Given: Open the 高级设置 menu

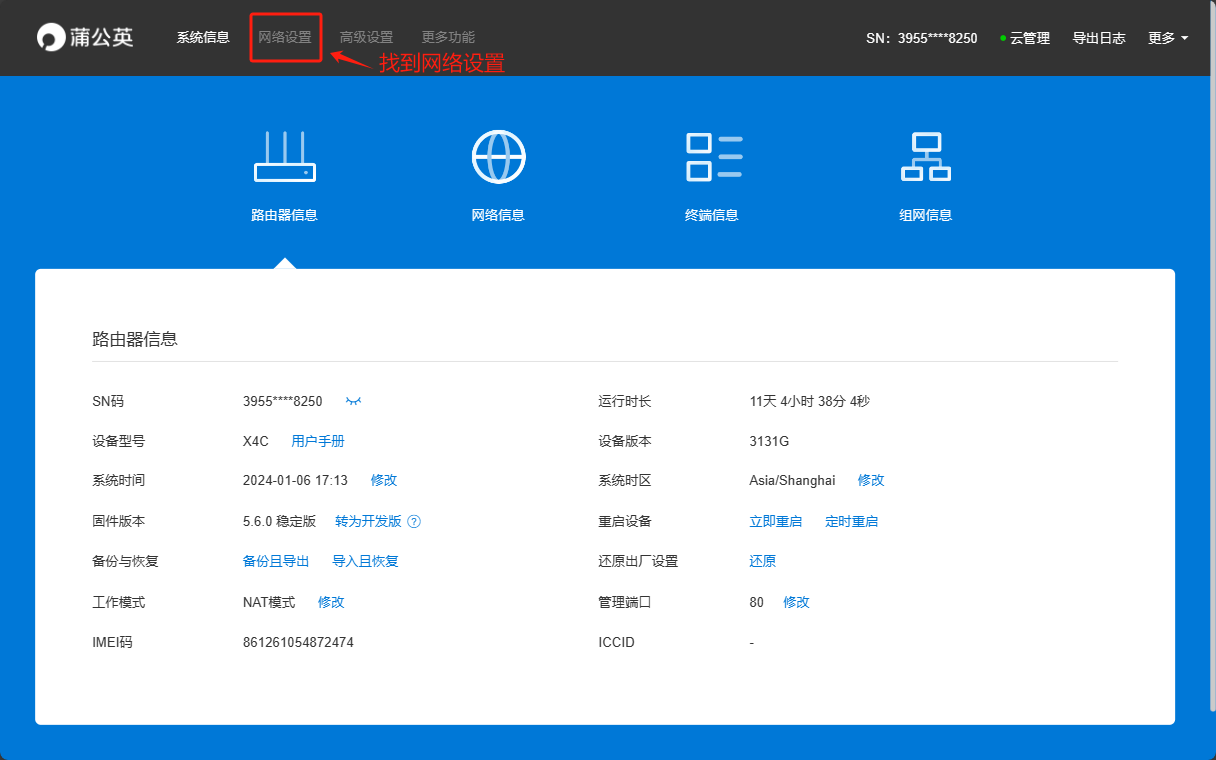Looking at the screenshot, I should pos(366,37).
